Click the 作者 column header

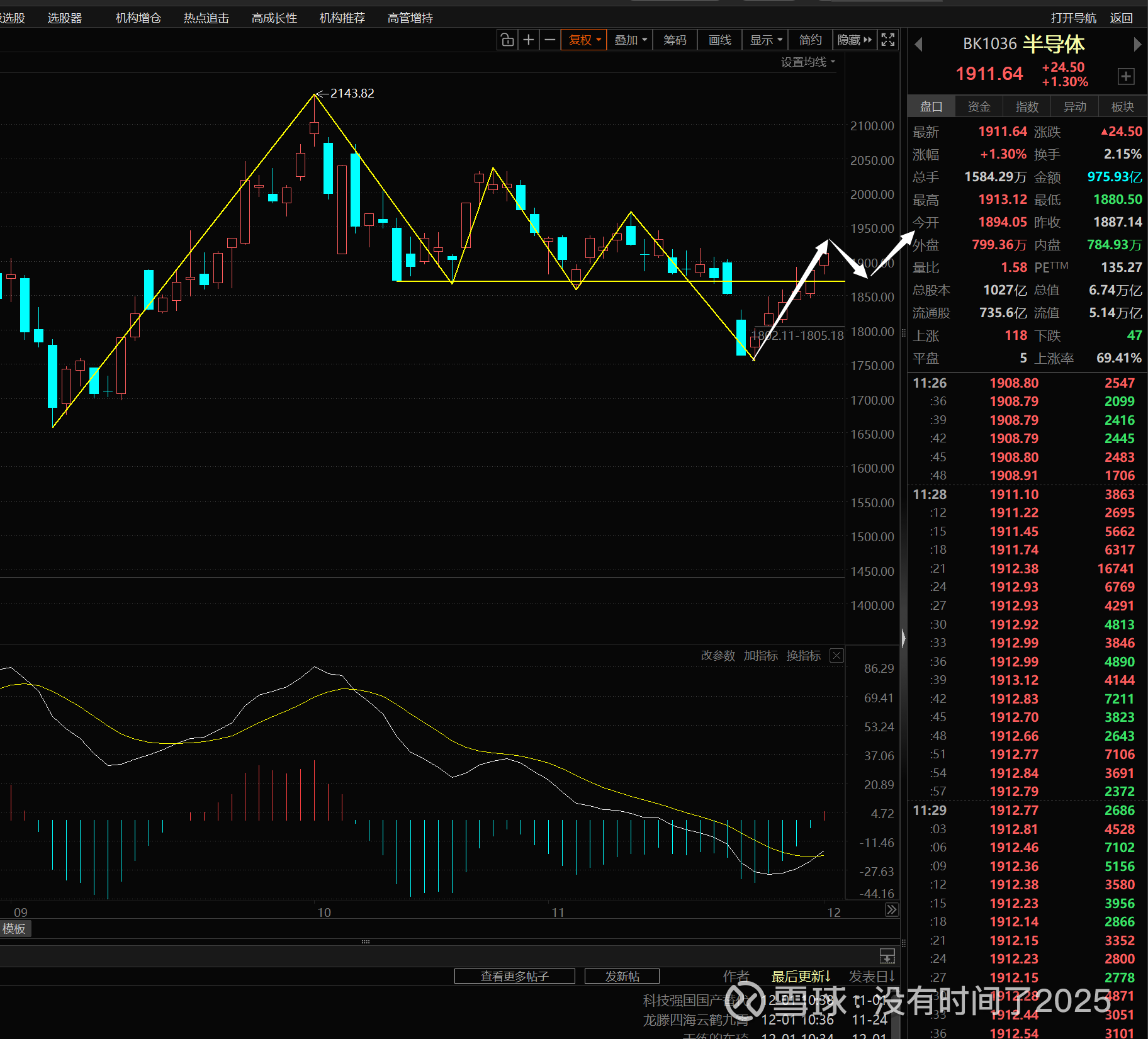[x=736, y=976]
